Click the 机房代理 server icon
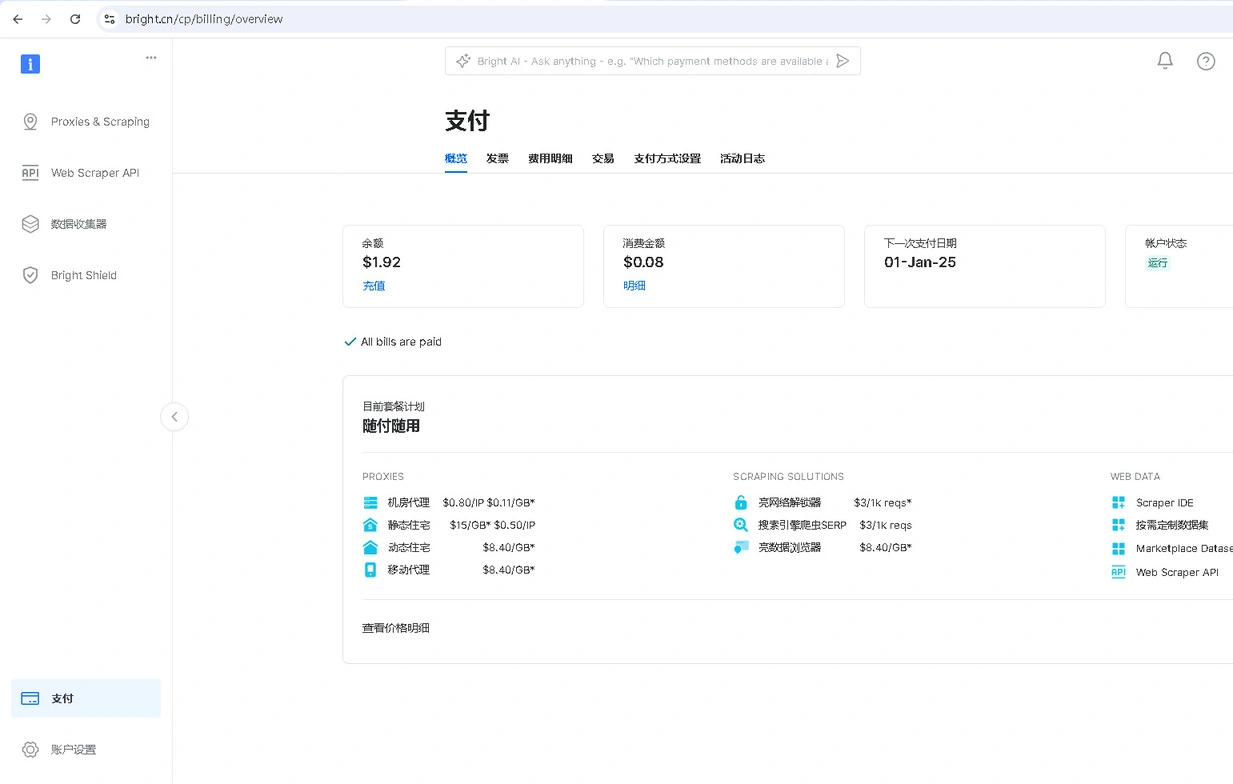Viewport: 1233px width, 784px height. click(x=371, y=502)
